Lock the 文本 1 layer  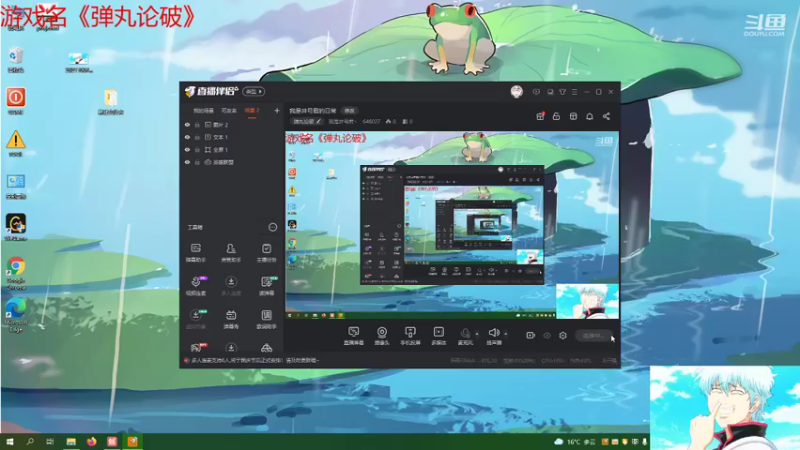click(197, 137)
